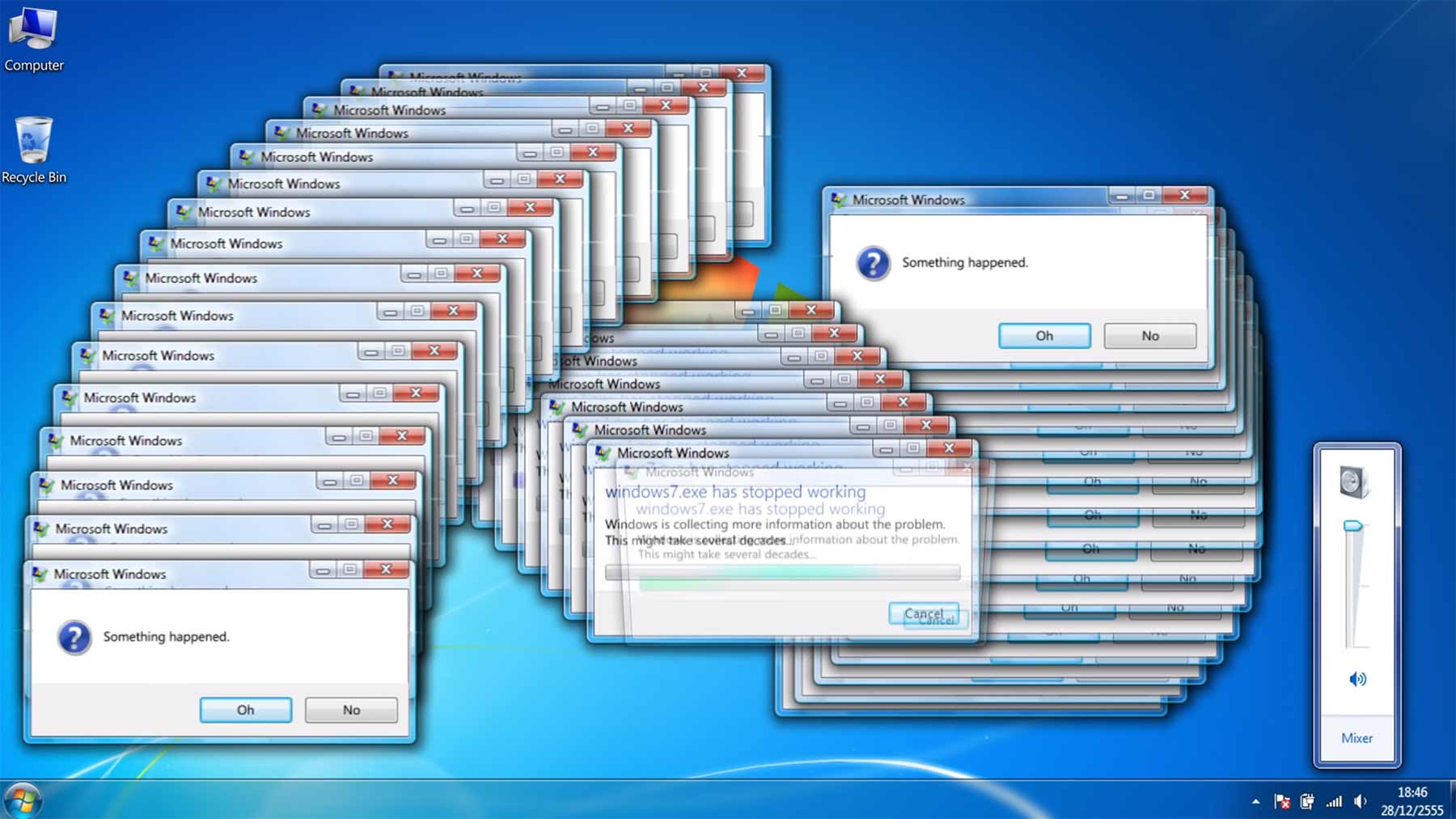Click the power plug tray icon

tap(1307, 801)
